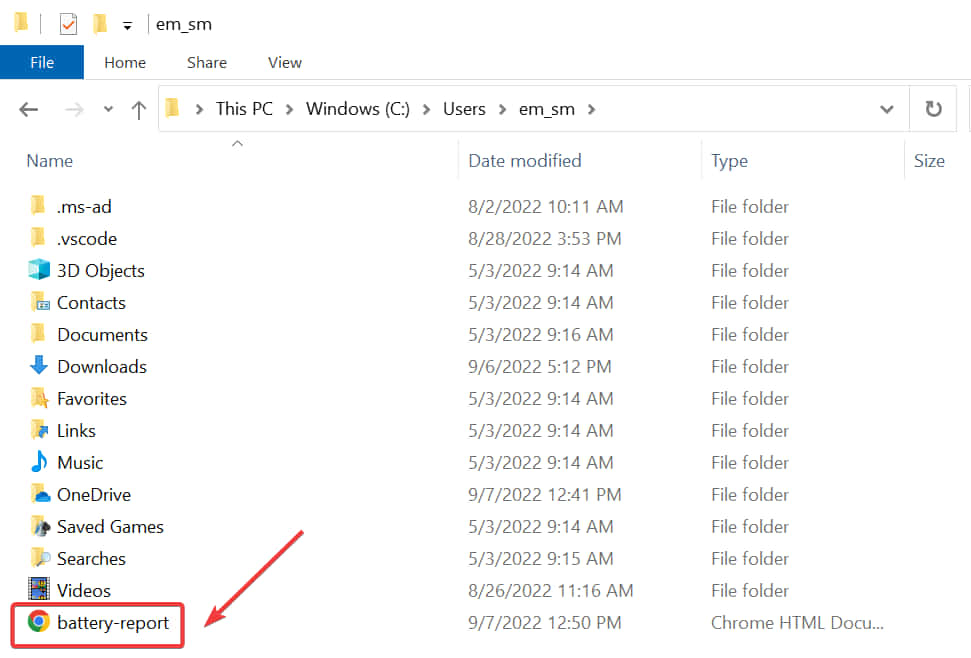Click the 8/26/2022 11:16 AM date cell
The width and height of the screenshot is (971, 658).
click(551, 591)
